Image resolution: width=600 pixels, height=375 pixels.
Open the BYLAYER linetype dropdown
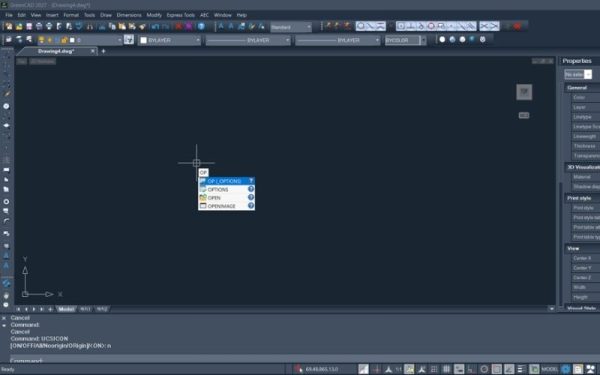pos(287,40)
